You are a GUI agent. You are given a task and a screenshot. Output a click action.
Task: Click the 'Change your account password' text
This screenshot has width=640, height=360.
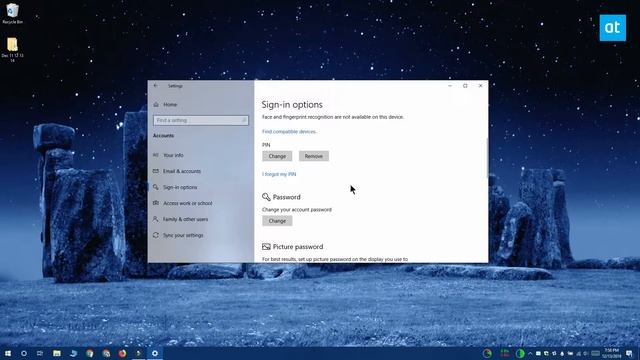(297, 210)
